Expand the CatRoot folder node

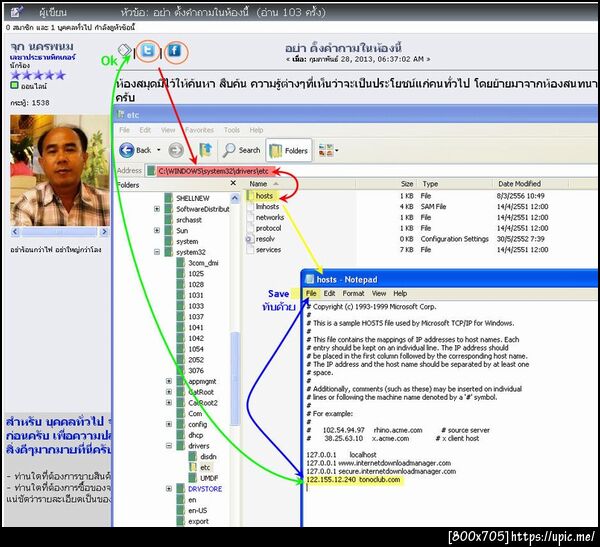(x=169, y=392)
